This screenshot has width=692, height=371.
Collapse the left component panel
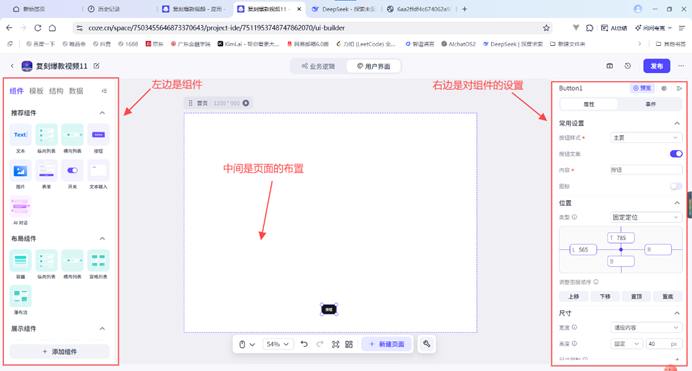click(x=104, y=91)
